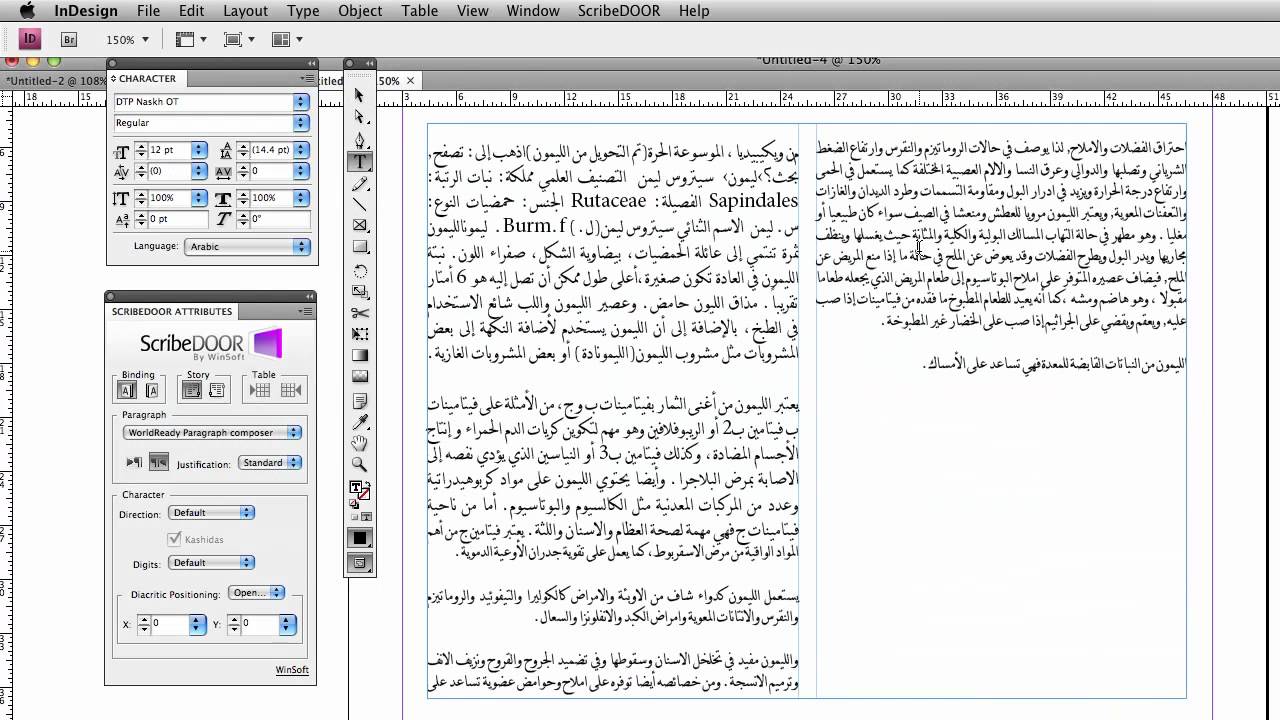Open the Character panel flyout menu

click(x=308, y=78)
